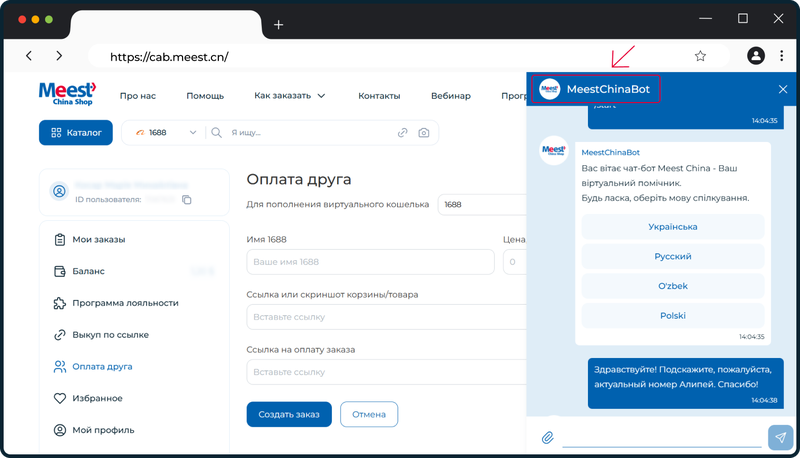
Task: Open the Вебинар menu item
Action: pyautogui.click(x=451, y=95)
